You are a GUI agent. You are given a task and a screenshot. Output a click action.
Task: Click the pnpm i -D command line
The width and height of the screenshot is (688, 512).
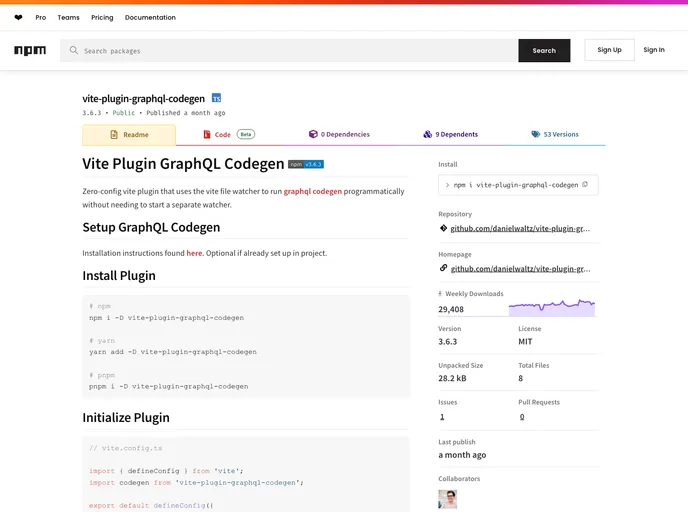[x=168, y=387]
